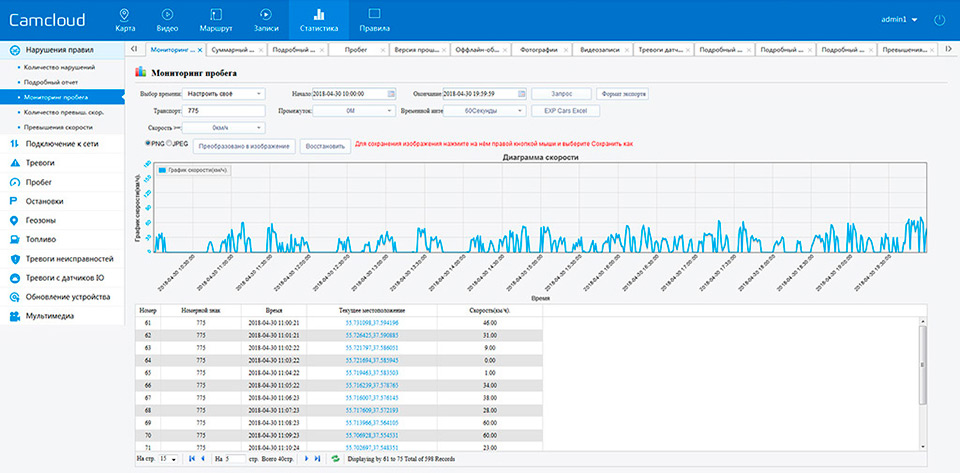Click the График скорости legend swatch

162,171
